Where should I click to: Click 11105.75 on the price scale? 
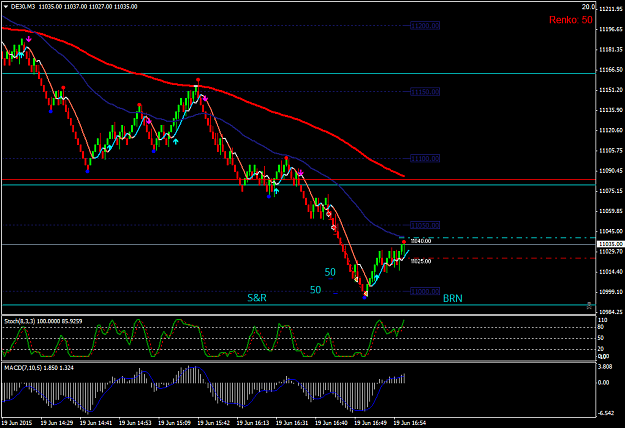point(611,151)
